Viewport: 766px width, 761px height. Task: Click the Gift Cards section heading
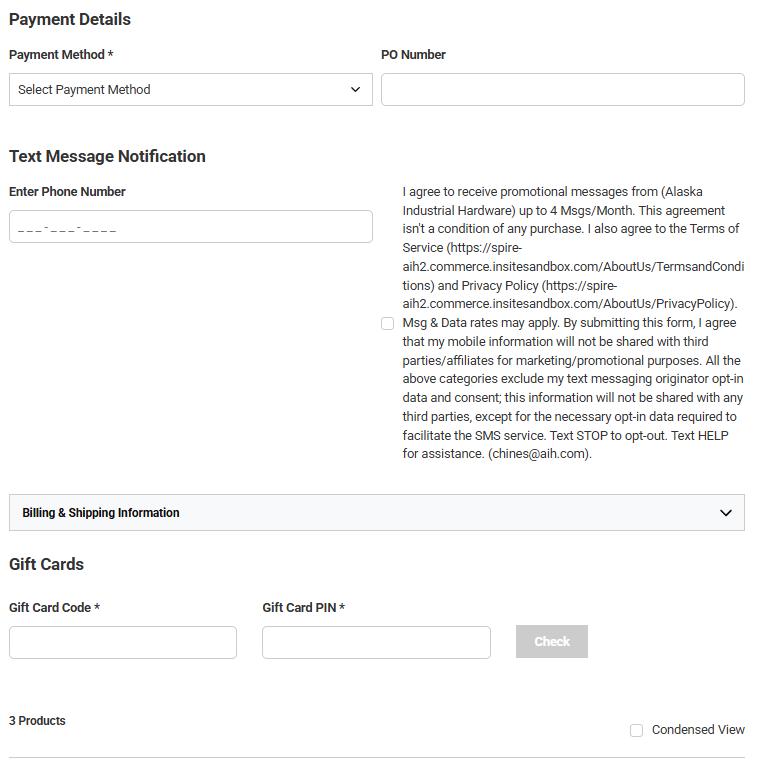[x=46, y=564]
